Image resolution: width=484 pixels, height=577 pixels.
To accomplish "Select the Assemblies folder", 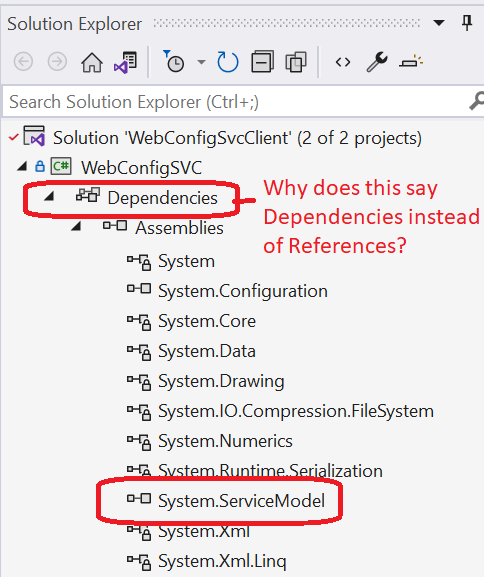I will point(179,228).
